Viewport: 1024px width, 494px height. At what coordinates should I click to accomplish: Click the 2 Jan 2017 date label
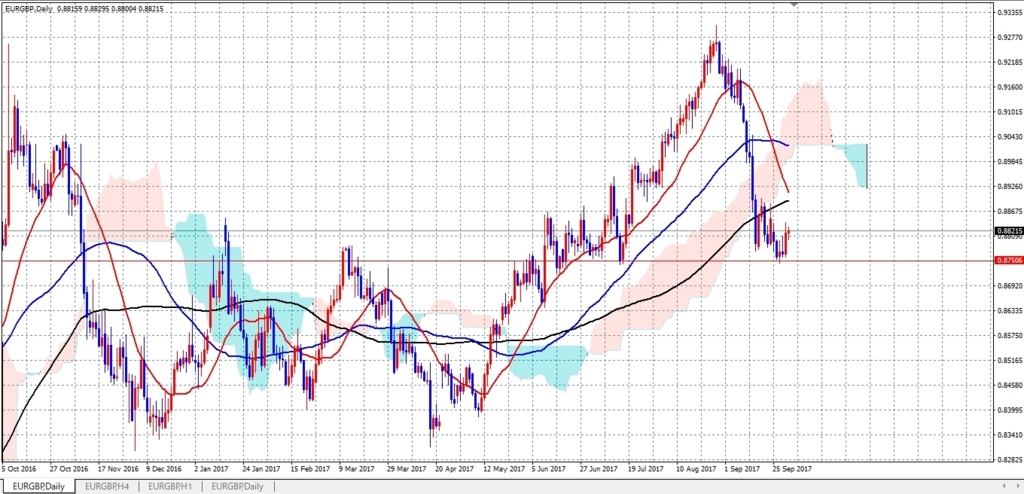(x=212, y=469)
